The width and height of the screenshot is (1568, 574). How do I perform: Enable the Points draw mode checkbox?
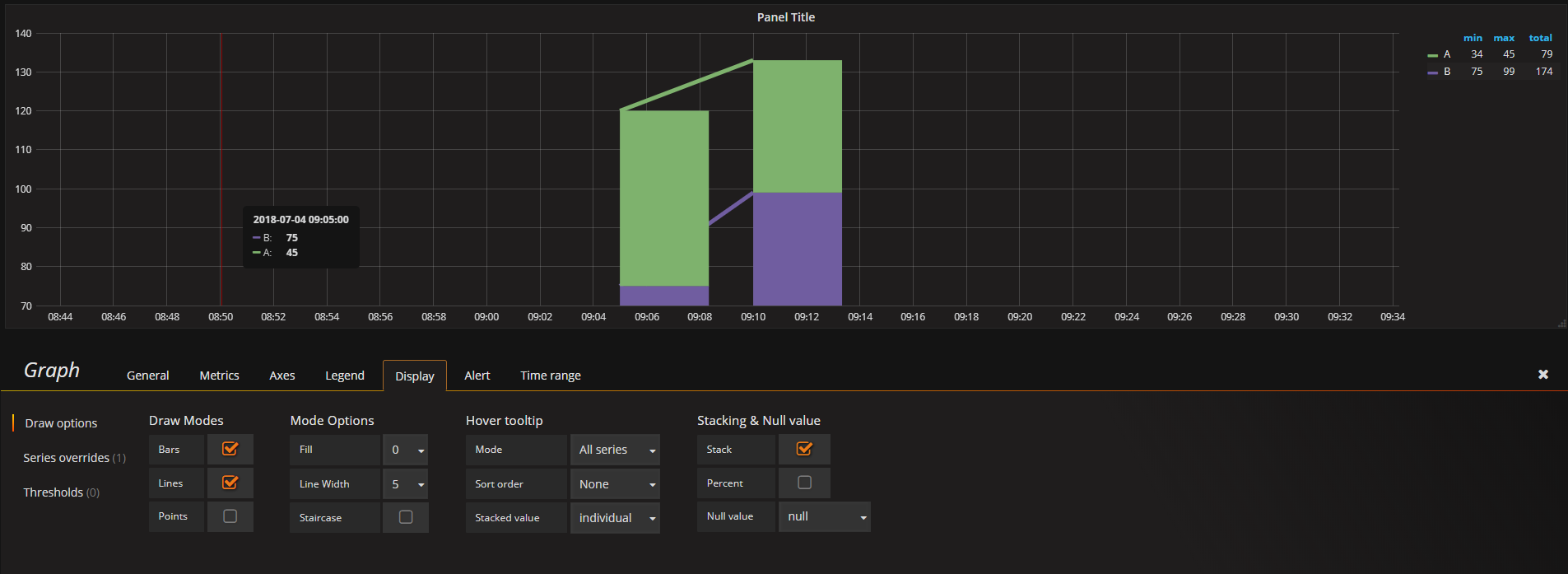(x=230, y=516)
